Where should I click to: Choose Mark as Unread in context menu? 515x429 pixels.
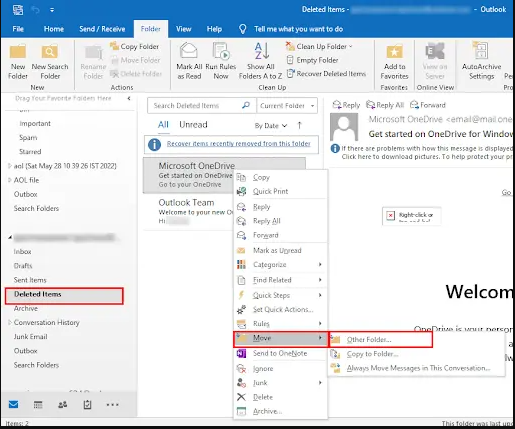tap(280, 250)
